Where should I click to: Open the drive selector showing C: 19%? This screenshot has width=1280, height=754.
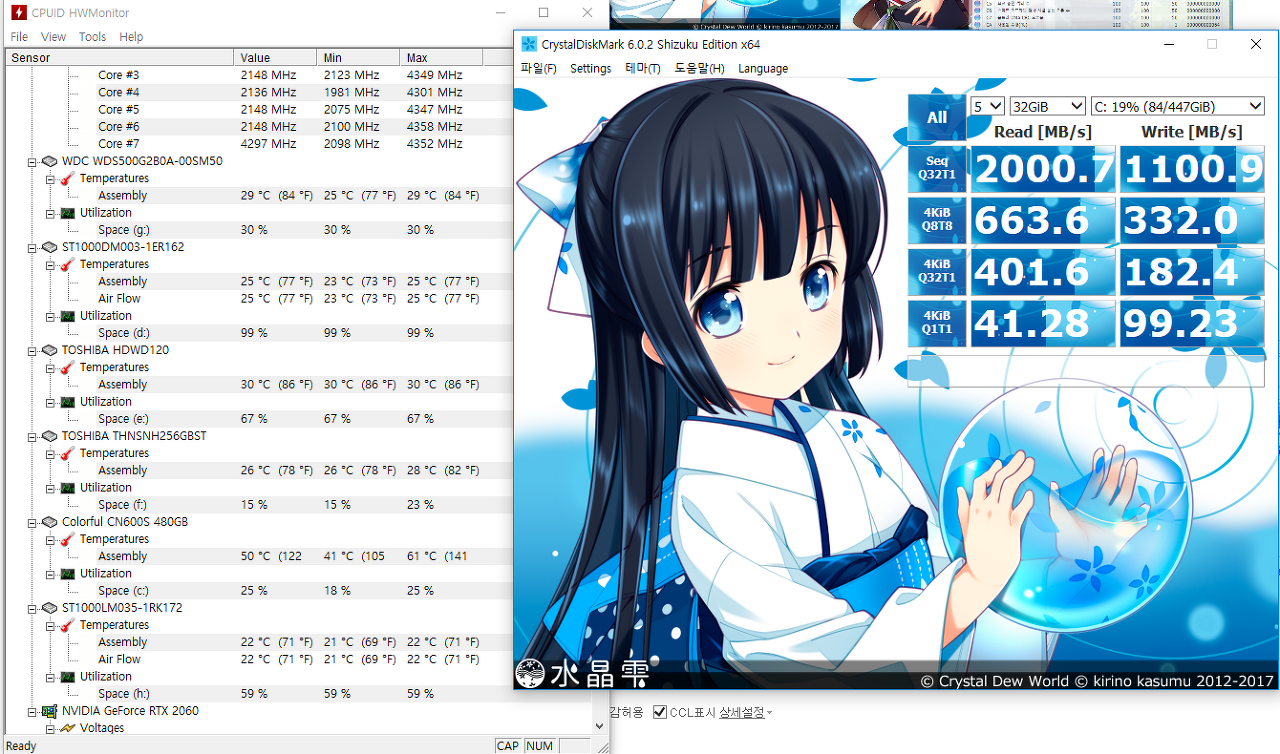click(1177, 106)
